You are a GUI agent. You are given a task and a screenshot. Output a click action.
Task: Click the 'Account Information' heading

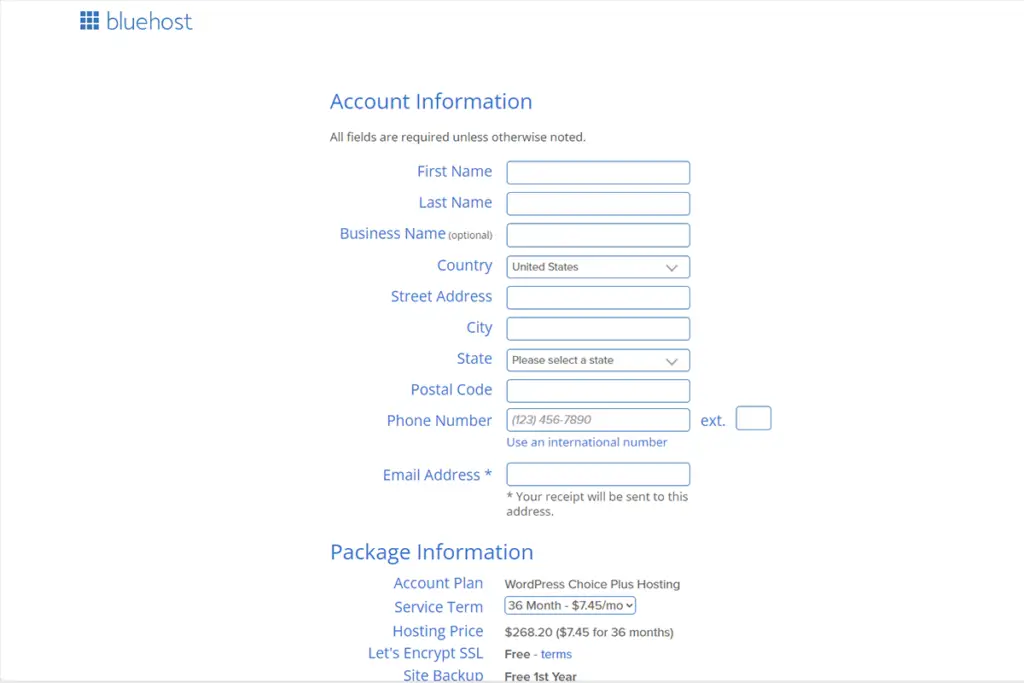pos(431,101)
